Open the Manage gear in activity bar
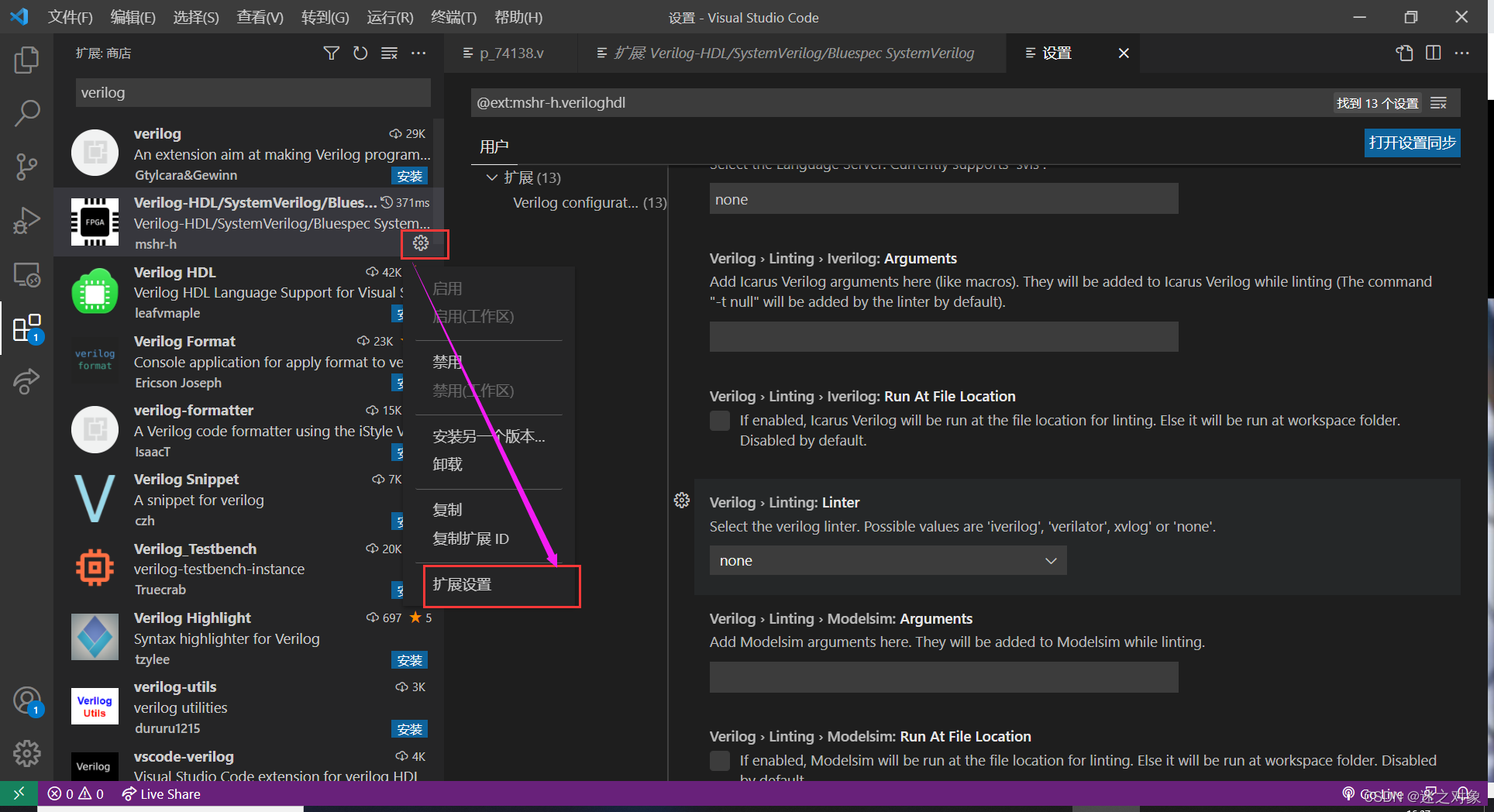This screenshot has width=1494, height=812. coord(26,753)
